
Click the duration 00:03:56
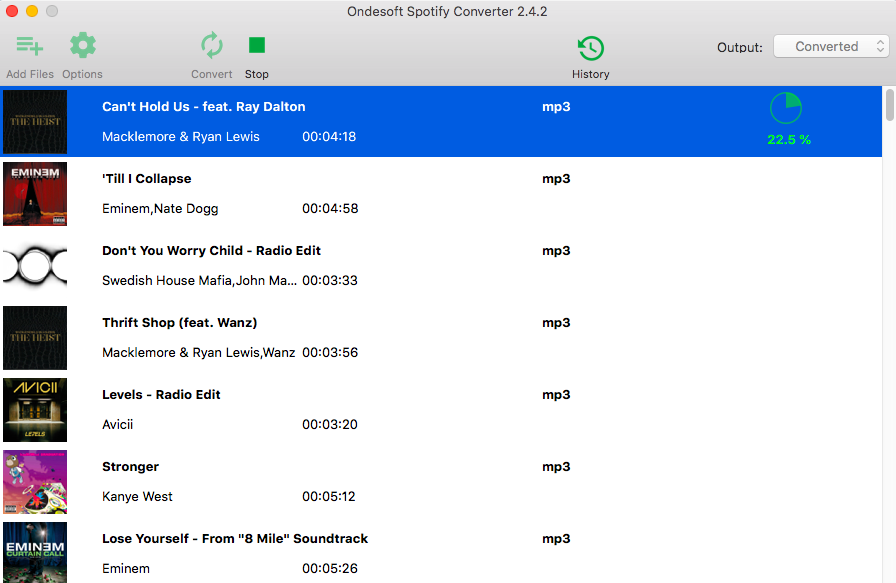tap(330, 353)
